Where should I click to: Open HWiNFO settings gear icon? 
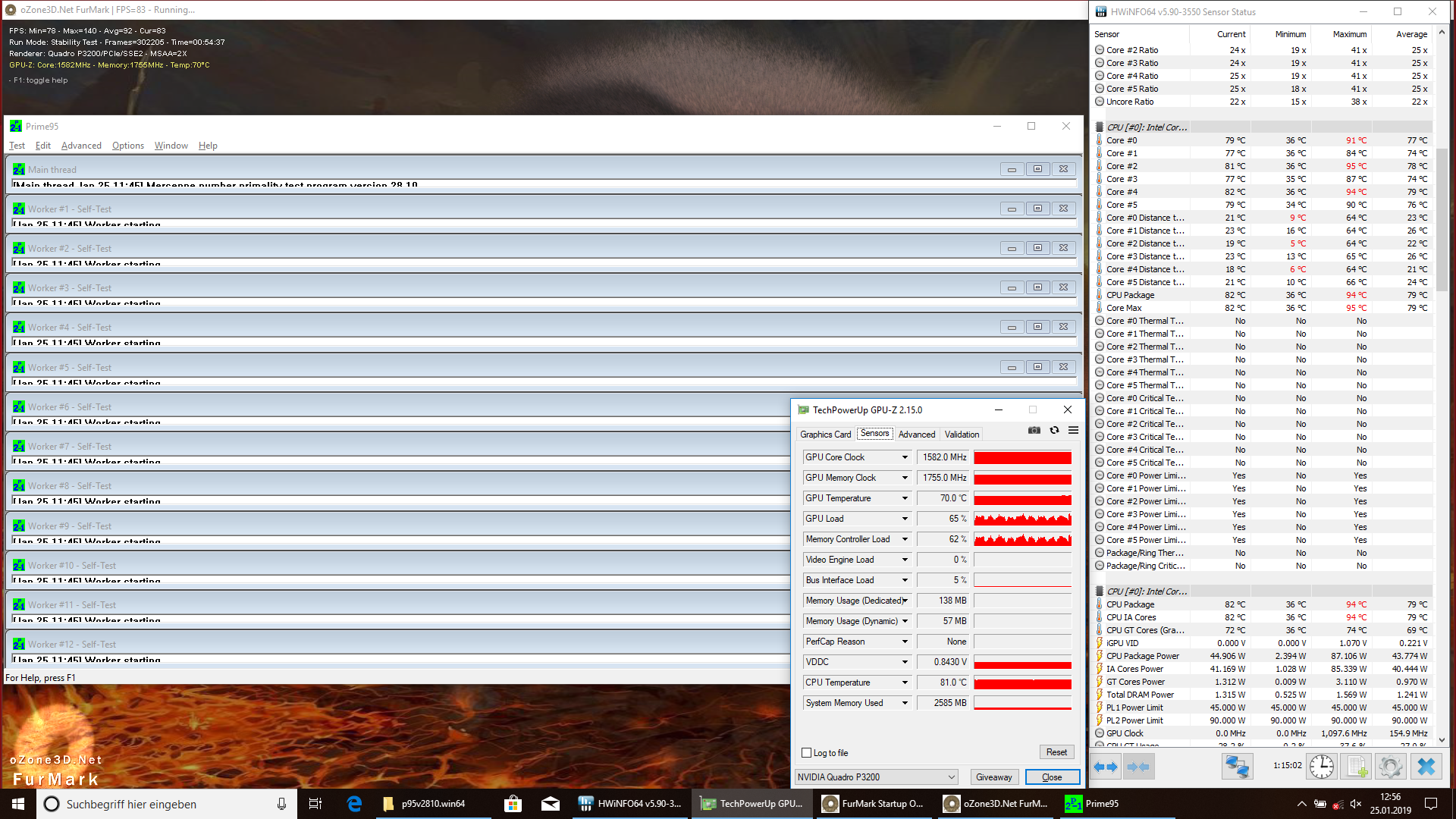click(x=1390, y=767)
